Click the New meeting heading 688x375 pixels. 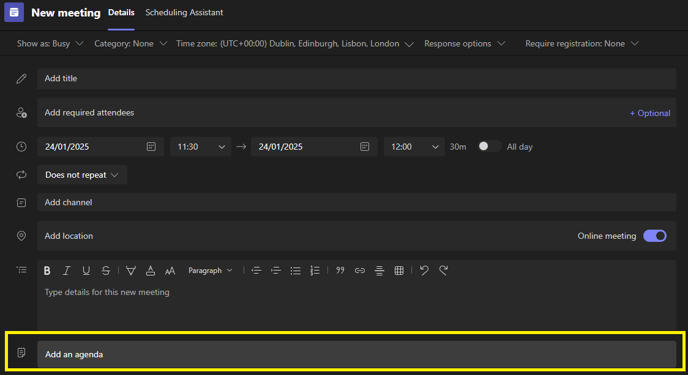66,13
